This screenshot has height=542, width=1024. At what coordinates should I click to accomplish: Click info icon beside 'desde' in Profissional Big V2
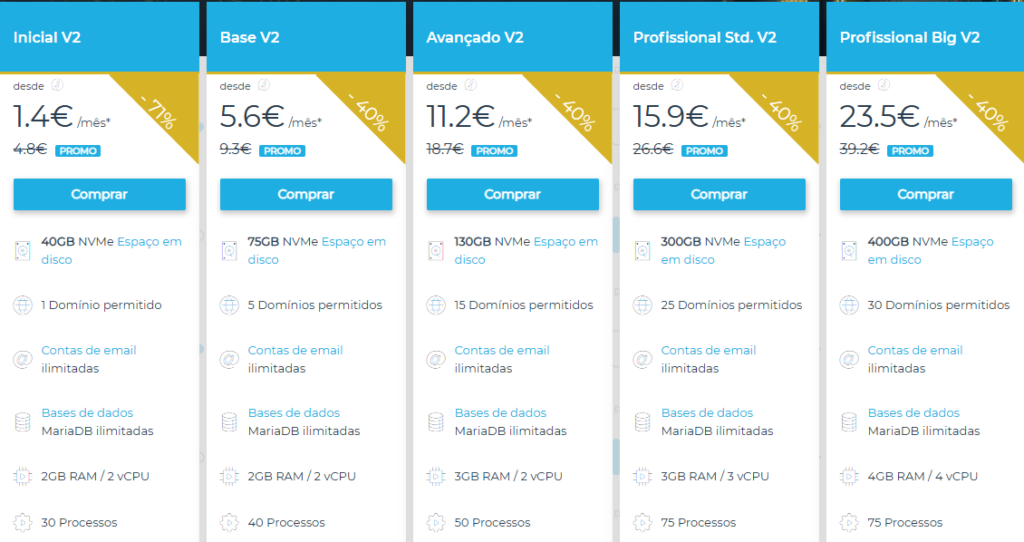(884, 86)
